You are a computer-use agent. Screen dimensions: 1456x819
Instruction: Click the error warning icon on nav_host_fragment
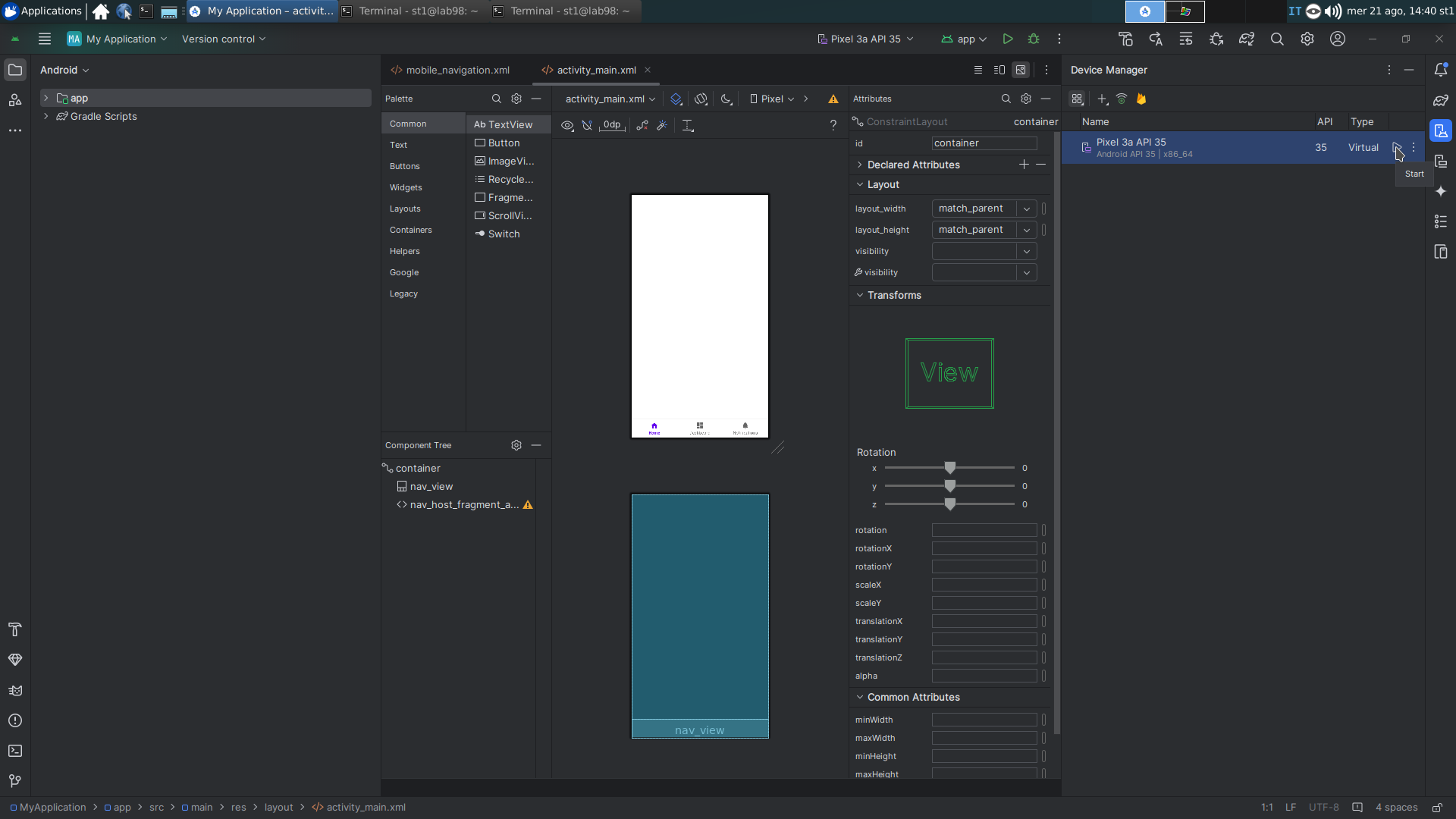click(x=528, y=505)
